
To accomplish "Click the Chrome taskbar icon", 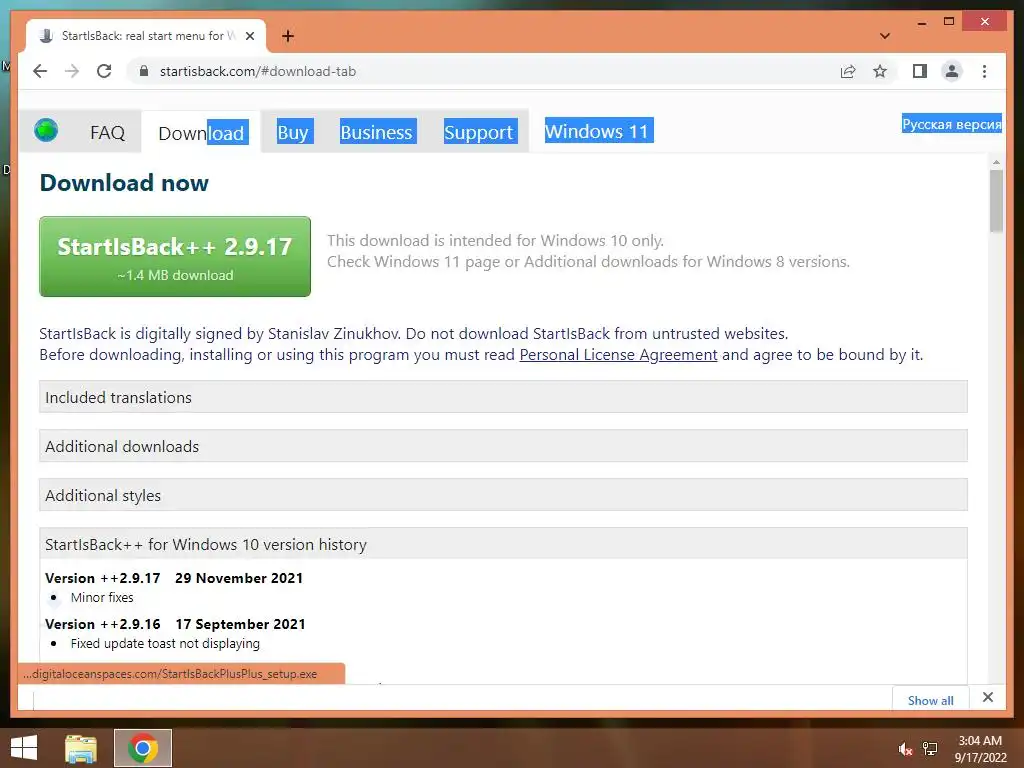I will [142, 748].
